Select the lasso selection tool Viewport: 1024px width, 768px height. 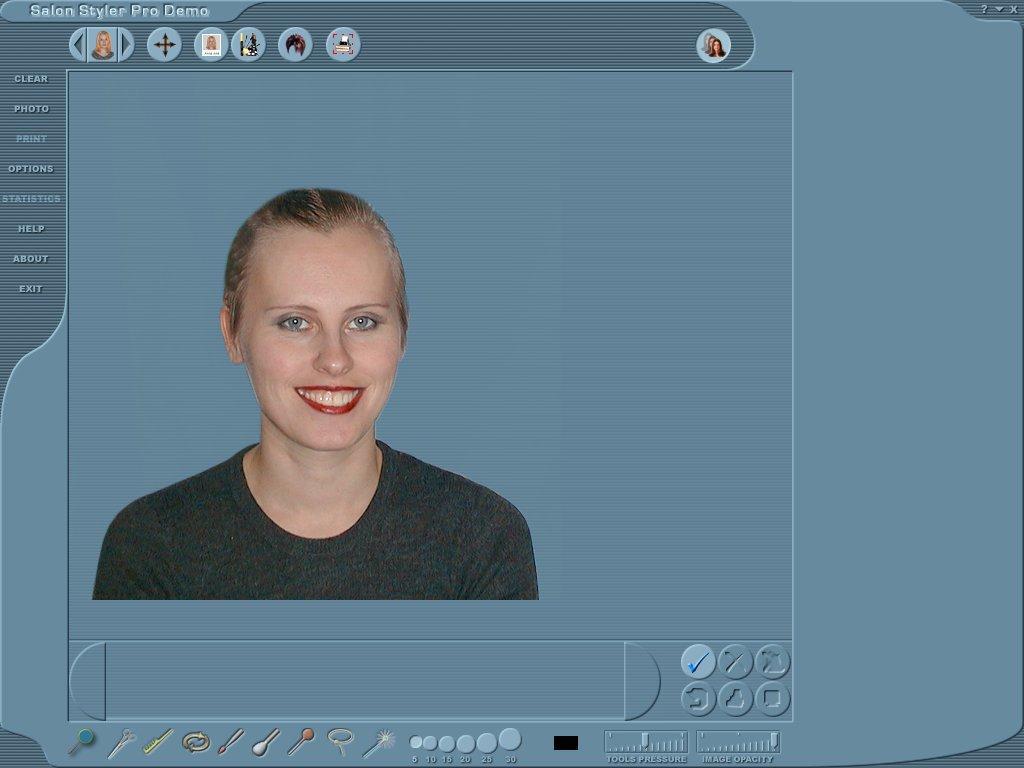[341, 741]
